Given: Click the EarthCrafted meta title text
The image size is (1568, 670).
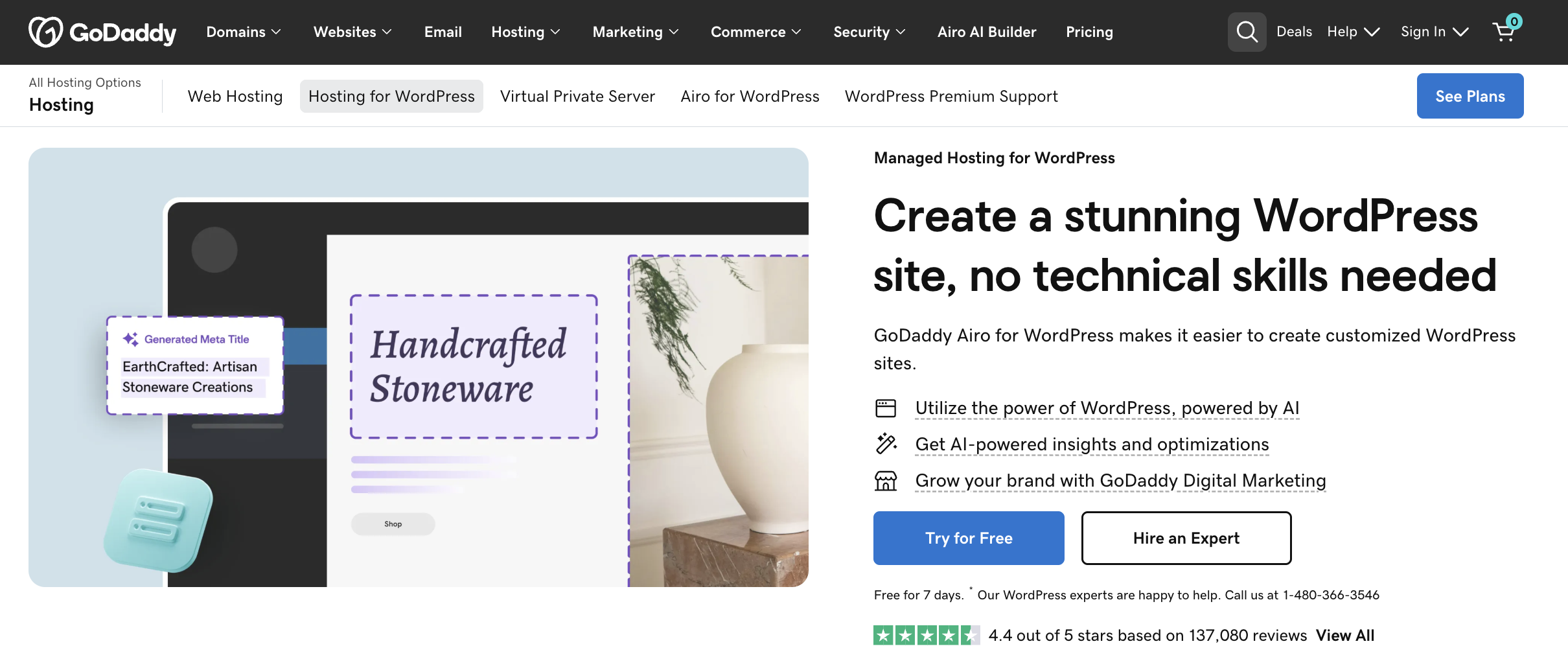Looking at the screenshot, I should 190,376.
